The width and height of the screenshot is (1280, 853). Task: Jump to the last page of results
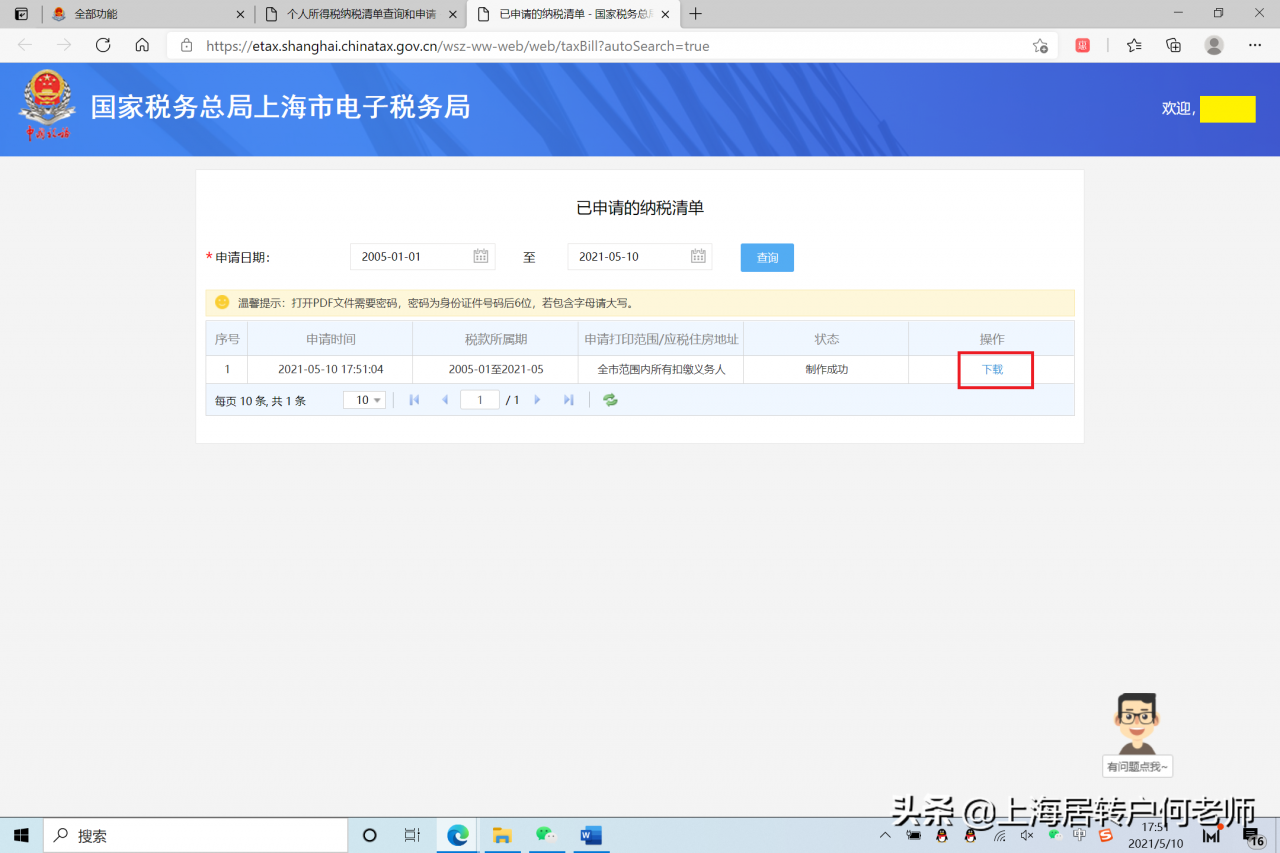567,399
